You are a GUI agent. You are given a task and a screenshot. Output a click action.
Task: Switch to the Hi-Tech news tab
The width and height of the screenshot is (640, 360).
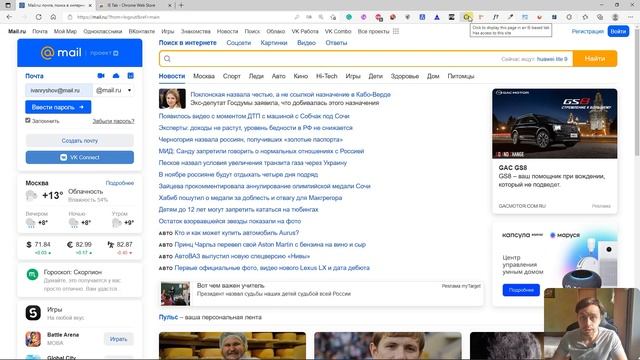click(x=327, y=76)
